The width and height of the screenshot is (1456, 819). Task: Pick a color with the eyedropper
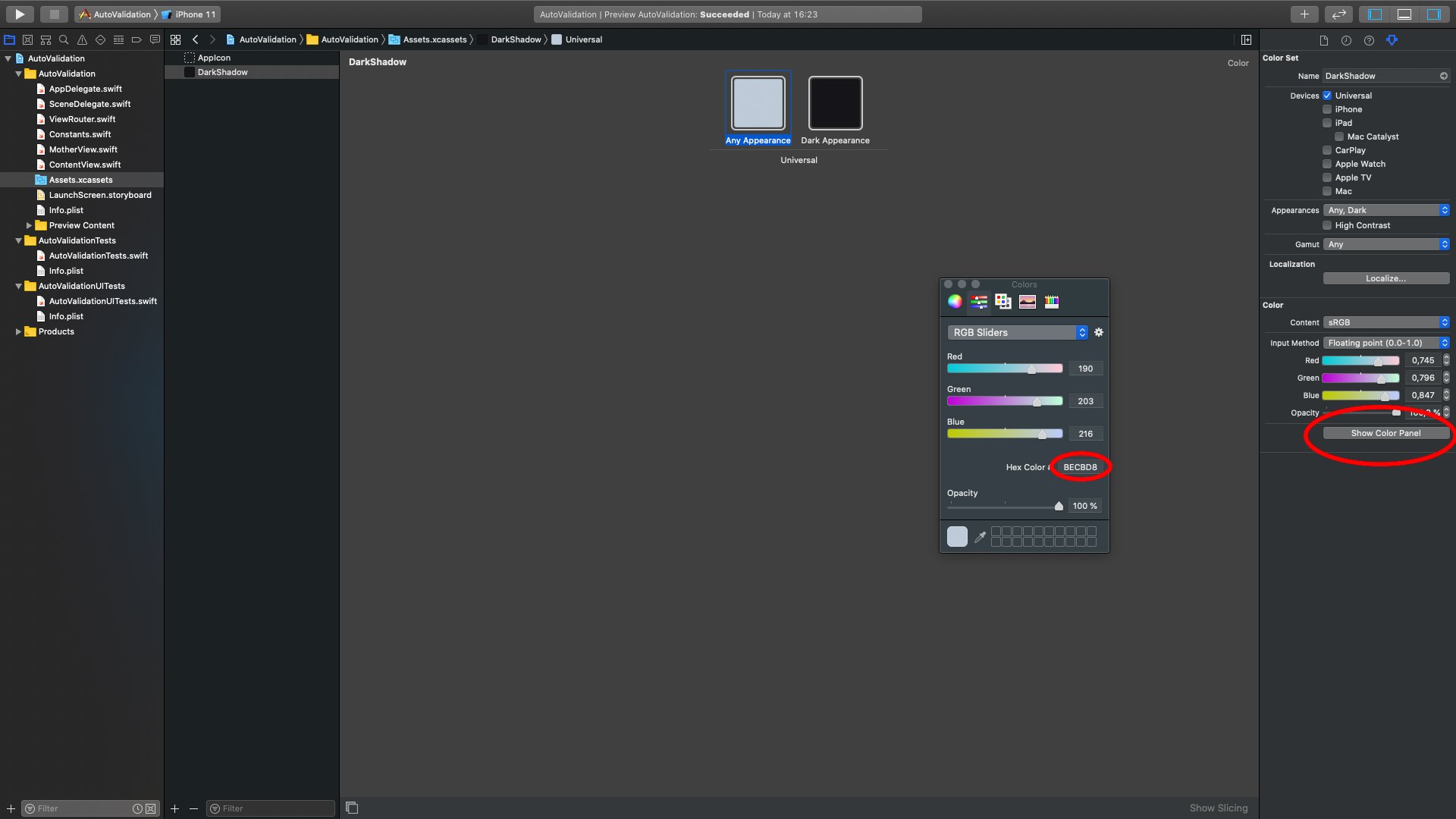(980, 537)
